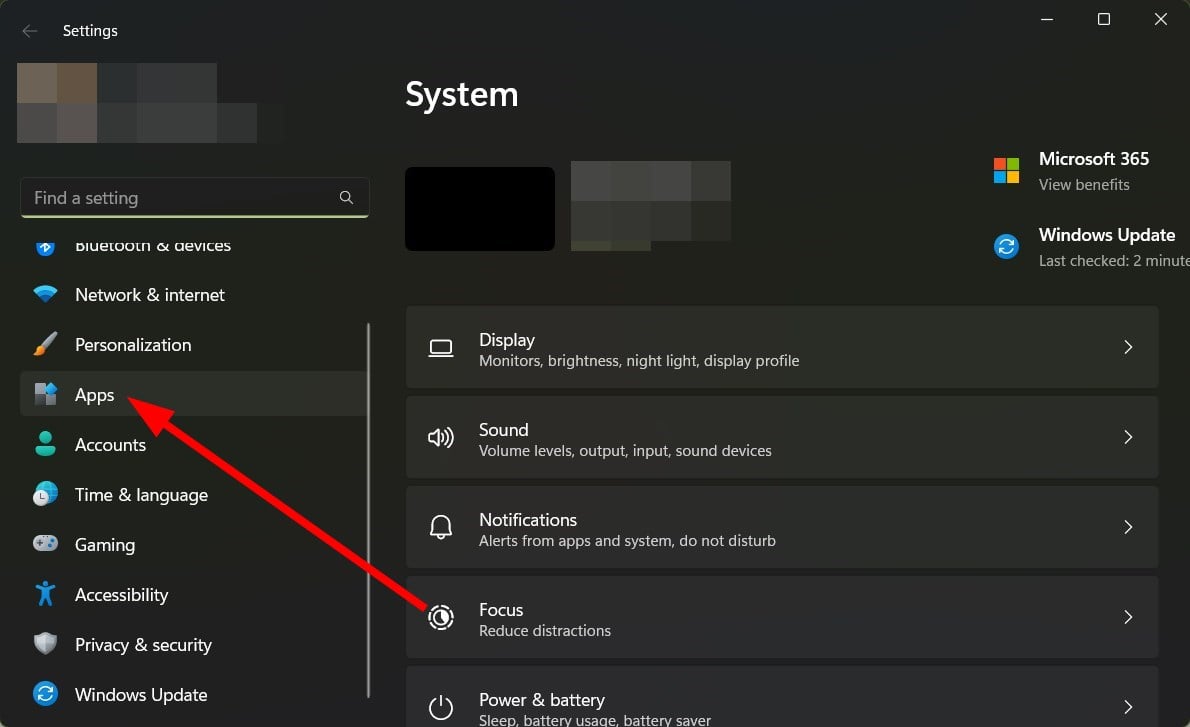Click the Privacy & security shield icon

[46, 644]
